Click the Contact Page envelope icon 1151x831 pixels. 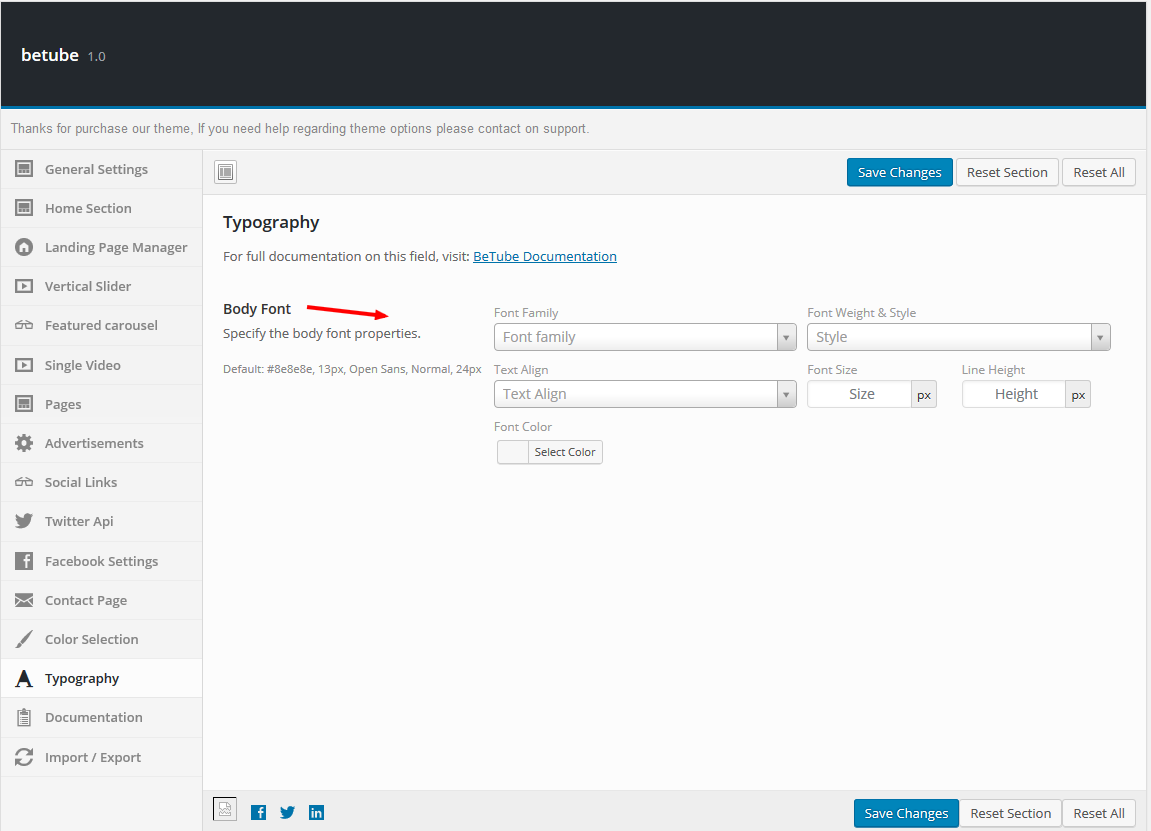point(23,600)
